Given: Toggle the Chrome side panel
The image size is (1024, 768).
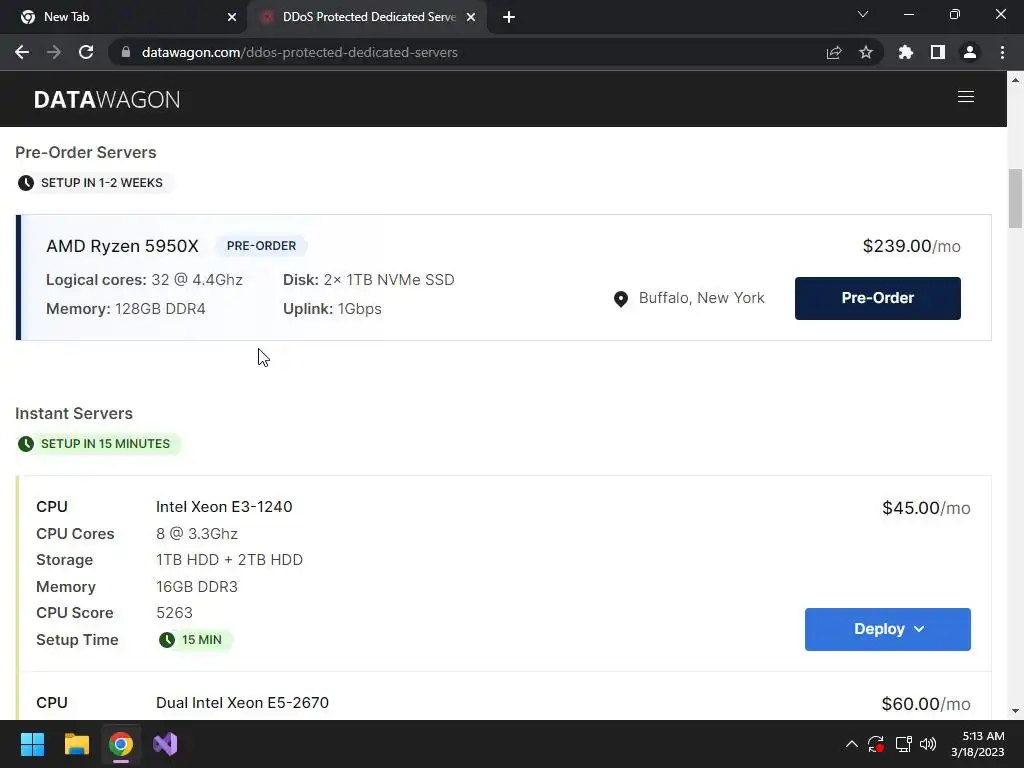Looking at the screenshot, I should (938, 52).
